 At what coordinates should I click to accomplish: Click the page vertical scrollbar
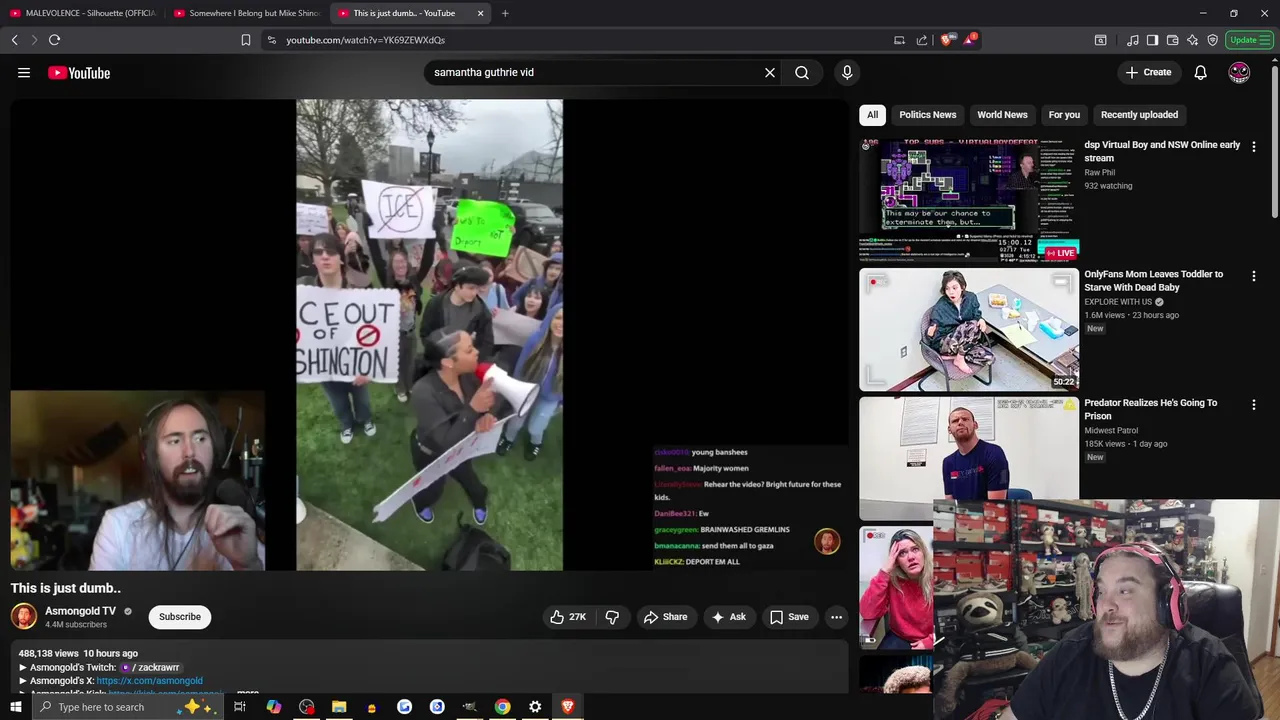[x=1274, y=140]
